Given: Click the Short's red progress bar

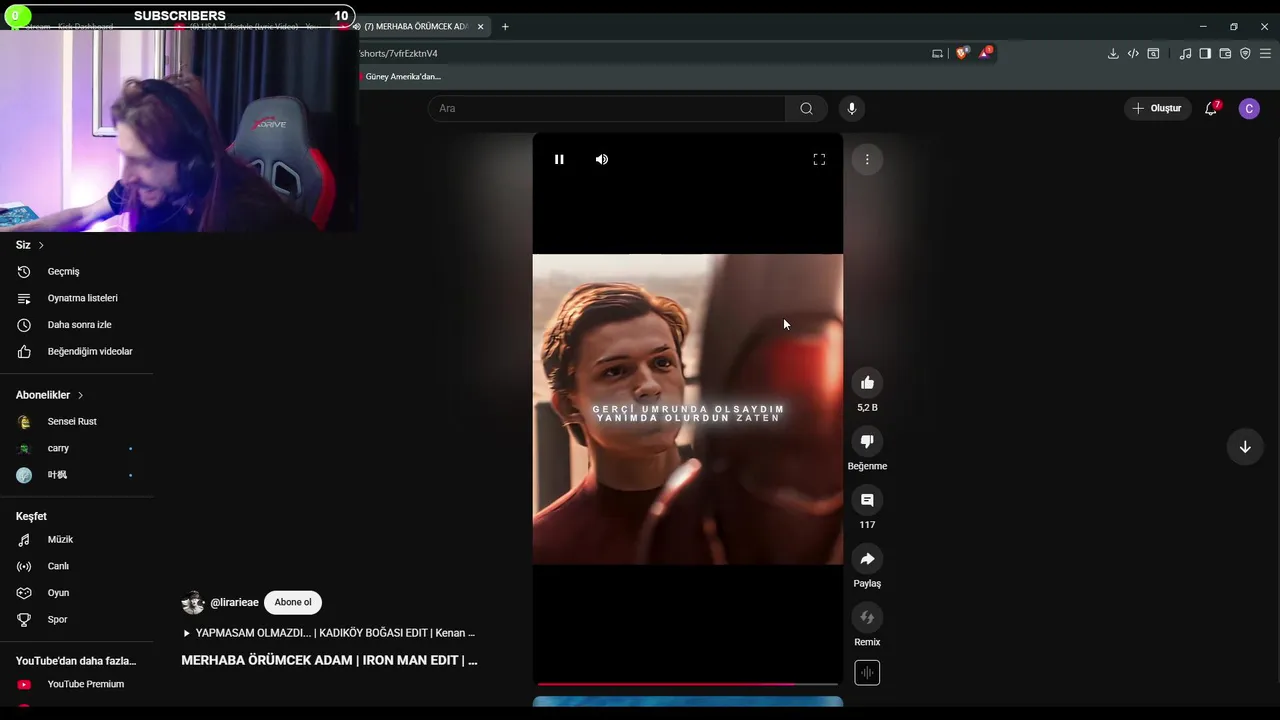Looking at the screenshot, I should [x=687, y=684].
